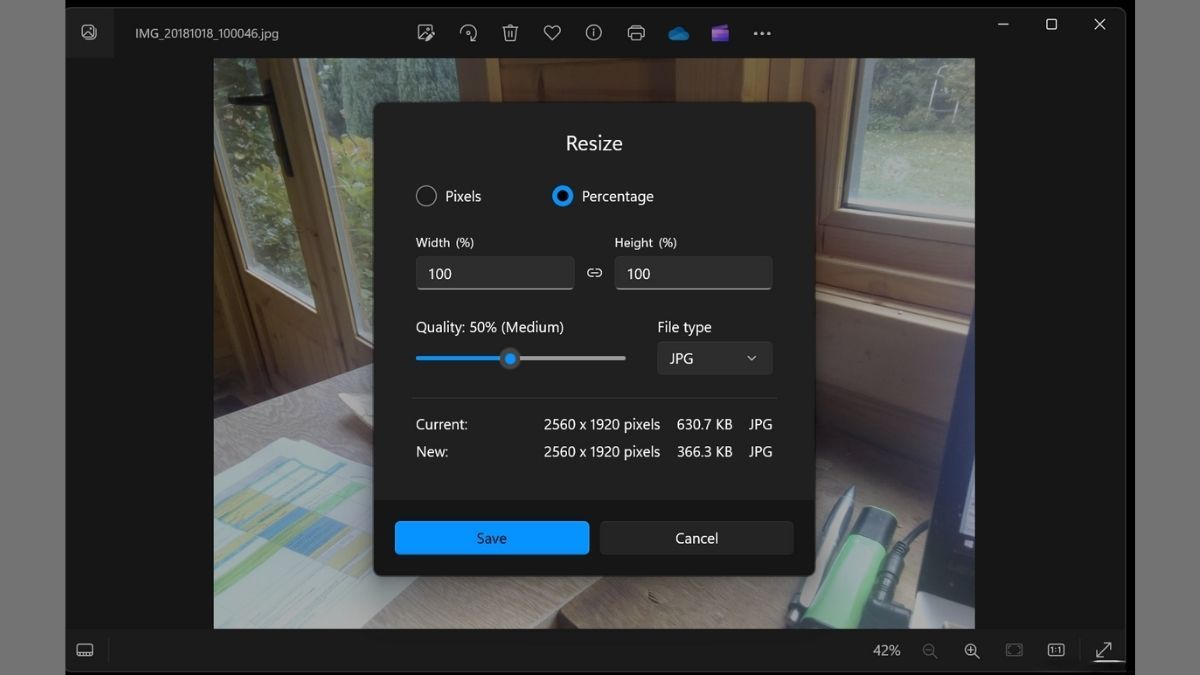Screen dimensions: 1200x675
Task: View the image at actual size
Action: click(1055, 650)
